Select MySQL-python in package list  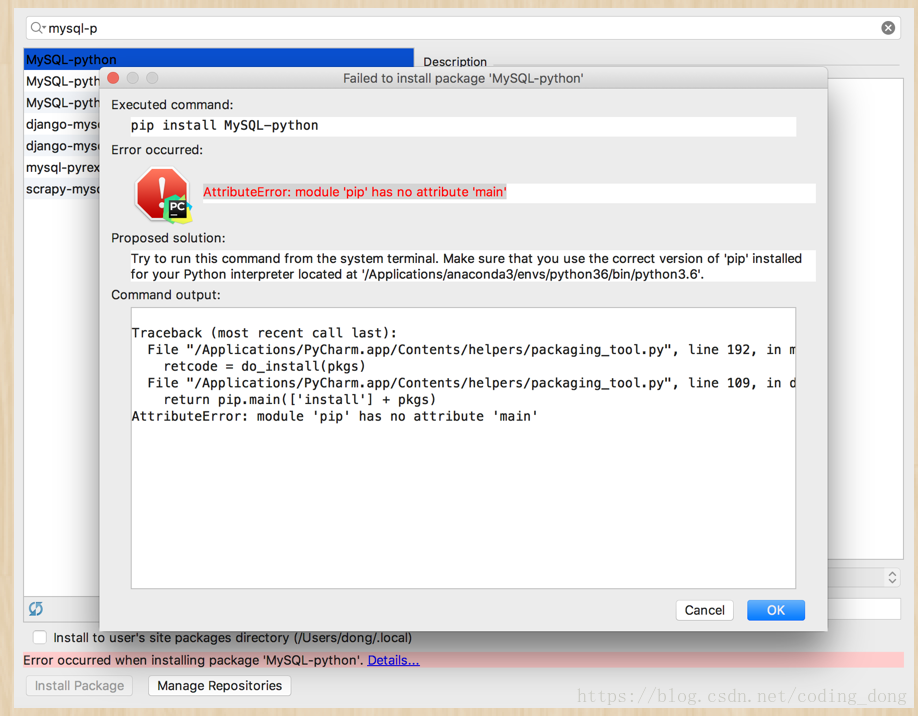tap(218, 59)
